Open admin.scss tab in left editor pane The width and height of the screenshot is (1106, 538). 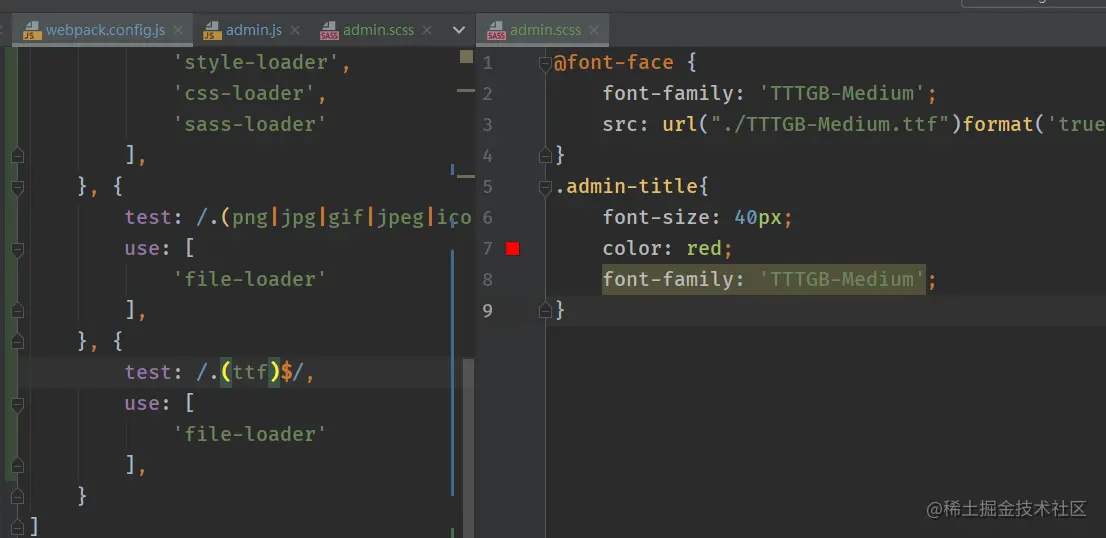tap(378, 30)
